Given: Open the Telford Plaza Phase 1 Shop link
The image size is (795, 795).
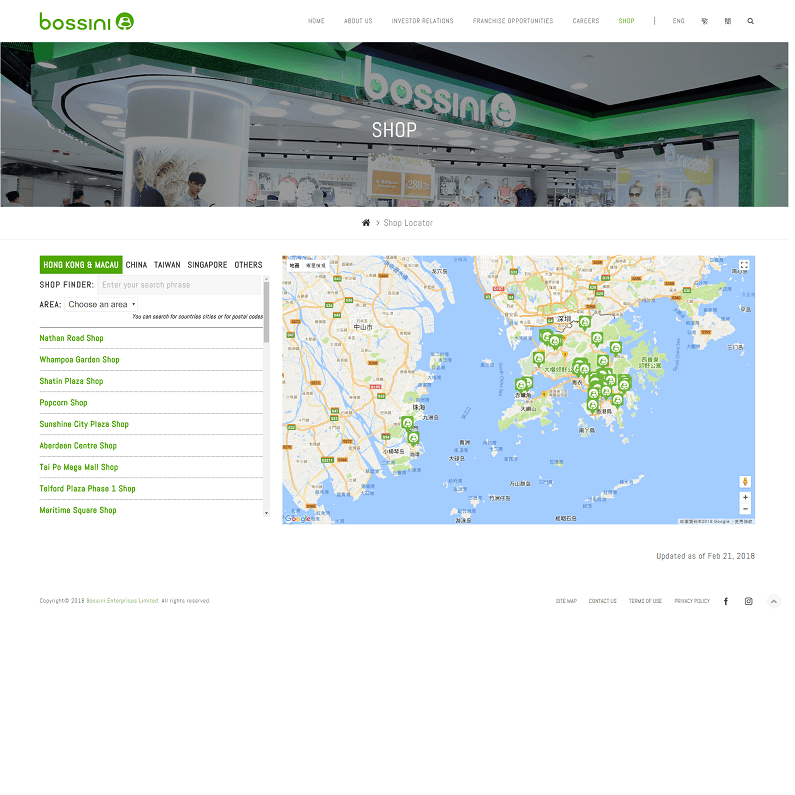Looking at the screenshot, I should point(88,489).
